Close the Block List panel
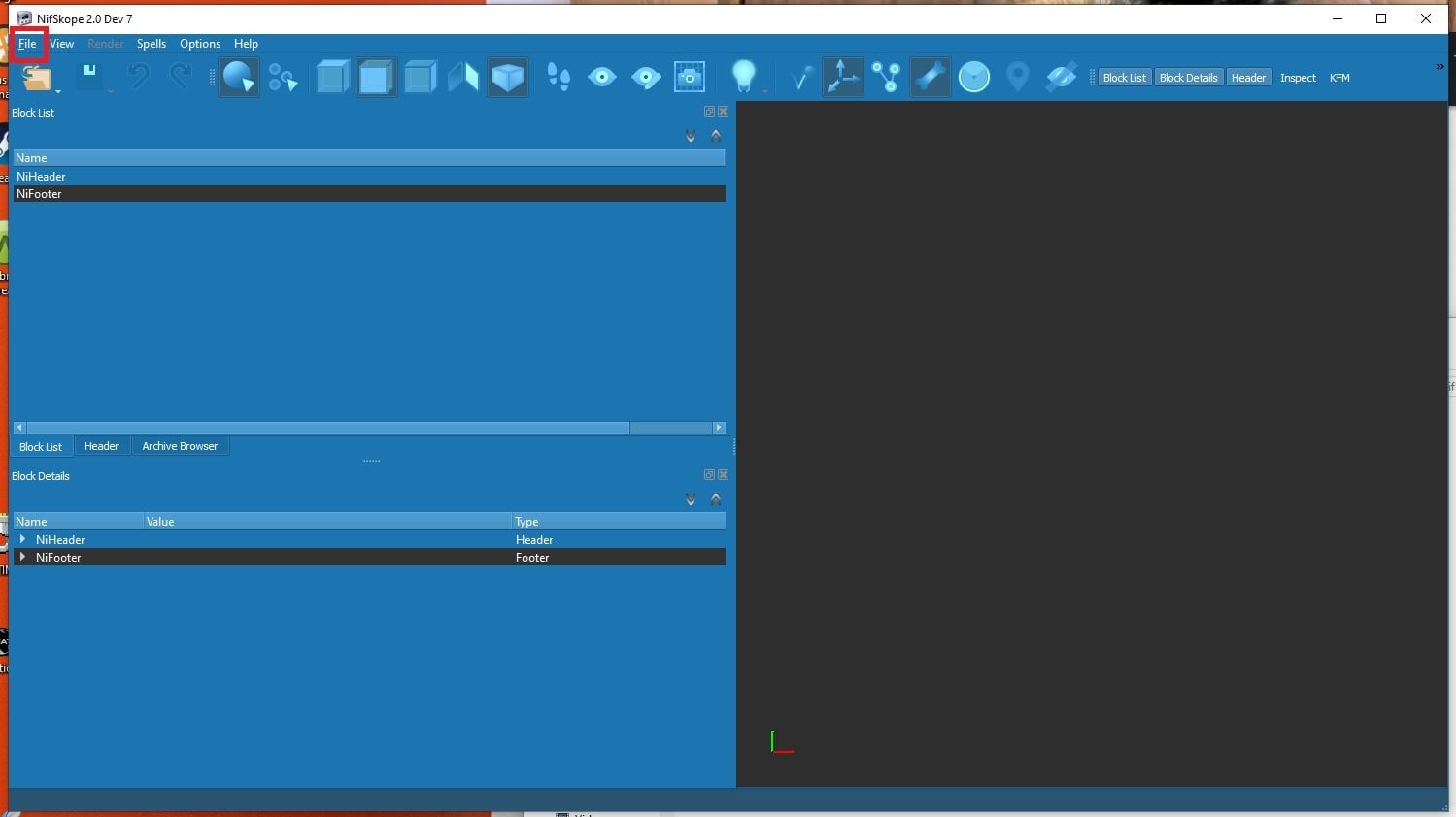1456x817 pixels. pyautogui.click(x=723, y=112)
